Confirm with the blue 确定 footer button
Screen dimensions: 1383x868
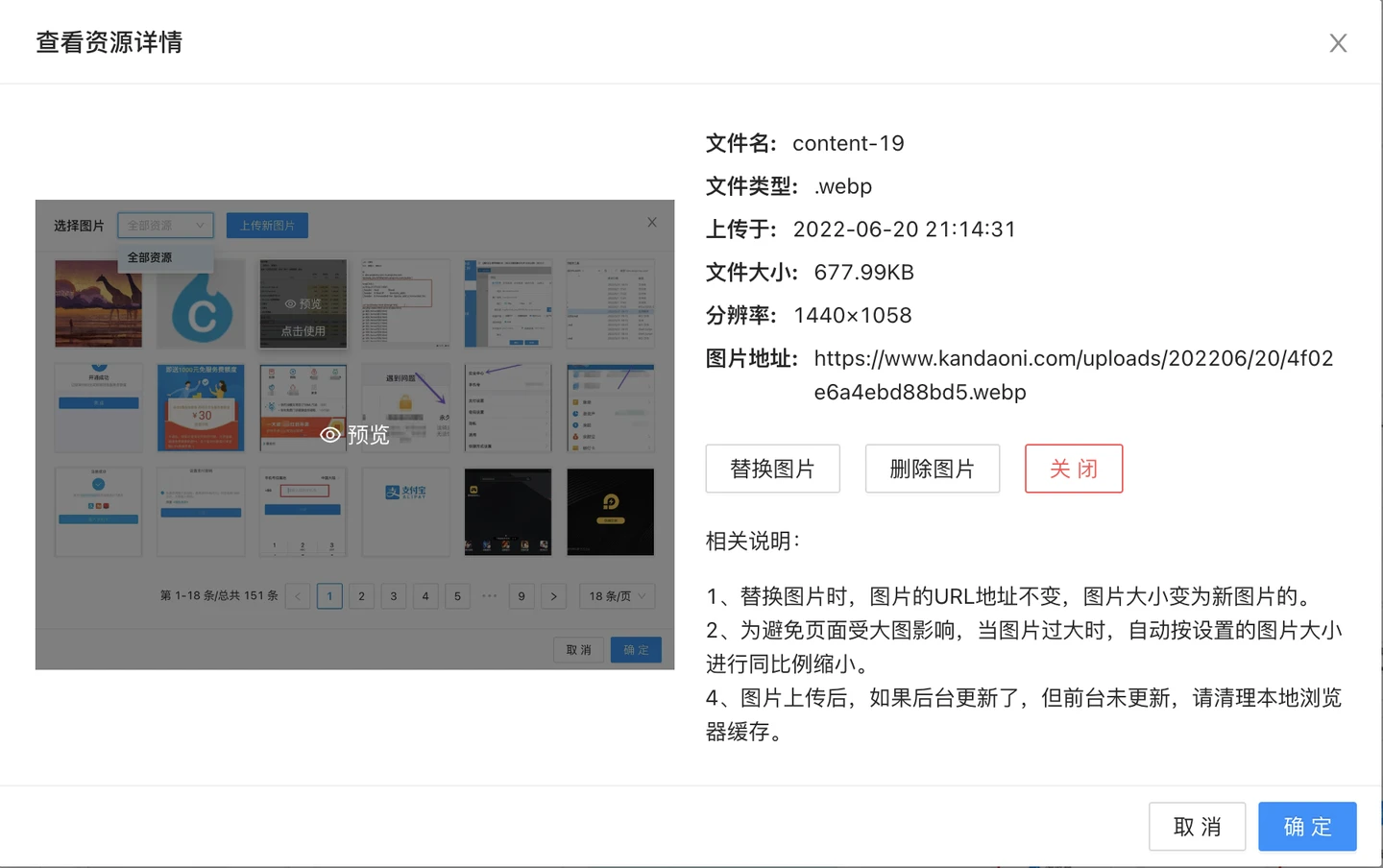tap(1306, 827)
